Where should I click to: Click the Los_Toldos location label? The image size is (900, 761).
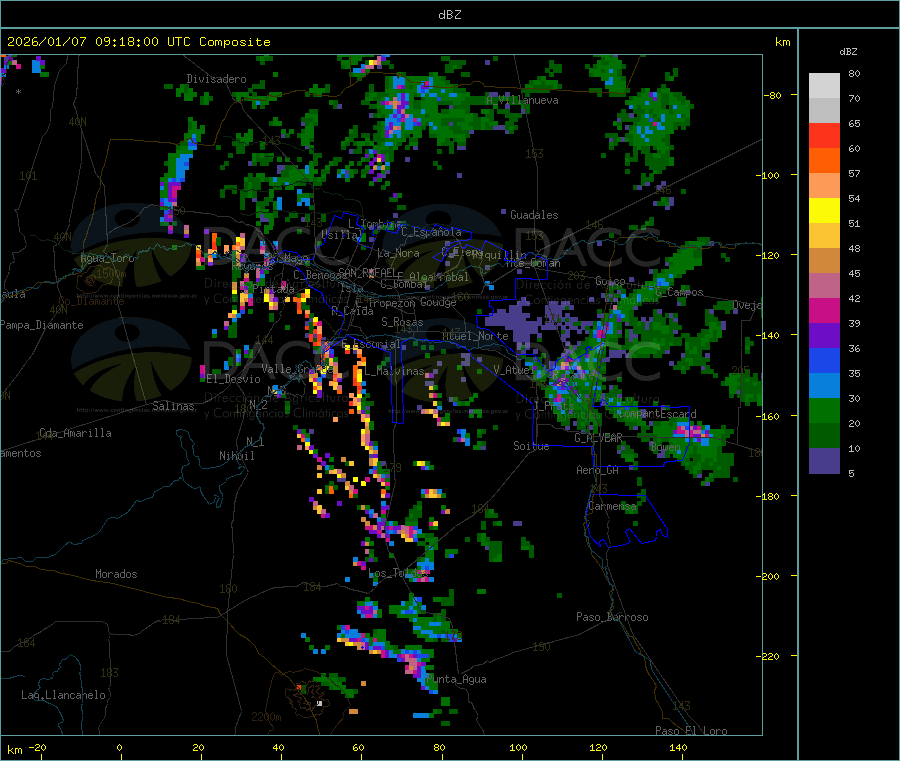(x=398, y=573)
